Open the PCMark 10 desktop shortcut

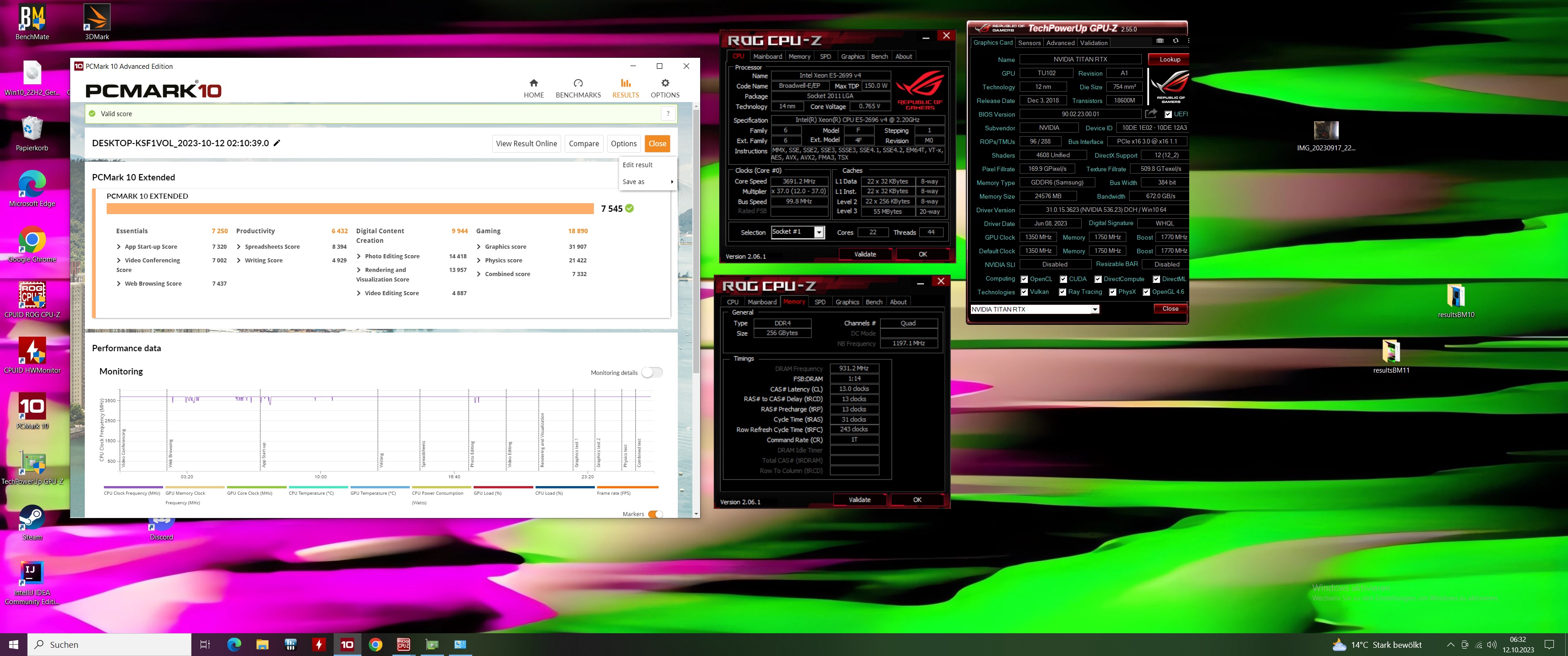(32, 411)
